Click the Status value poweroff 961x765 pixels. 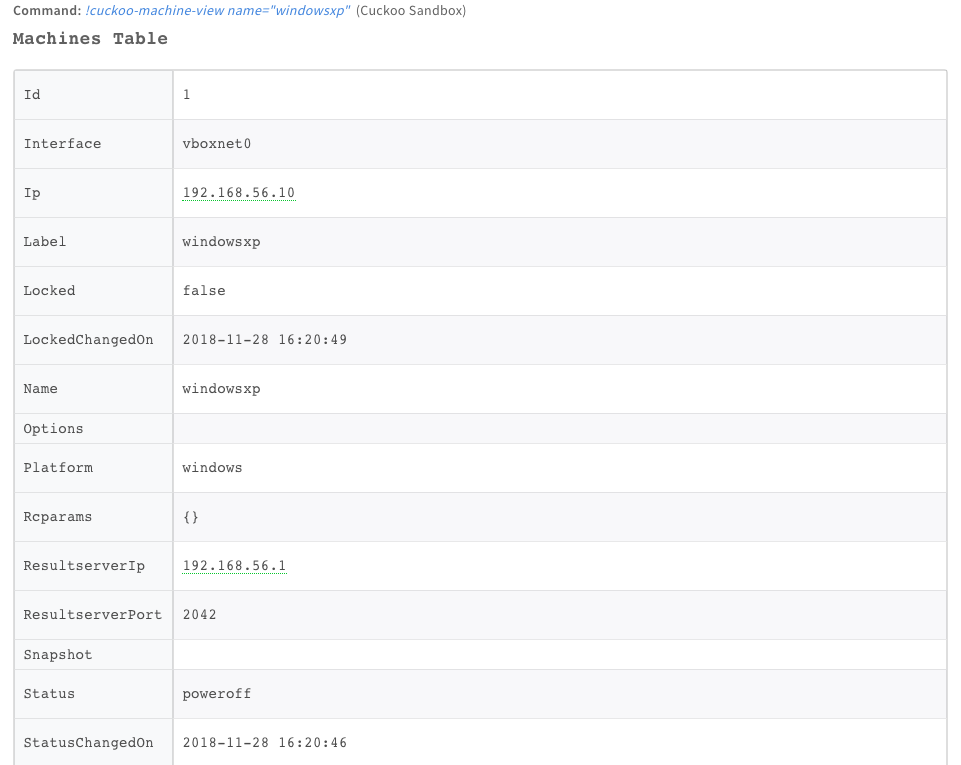tap(216, 694)
